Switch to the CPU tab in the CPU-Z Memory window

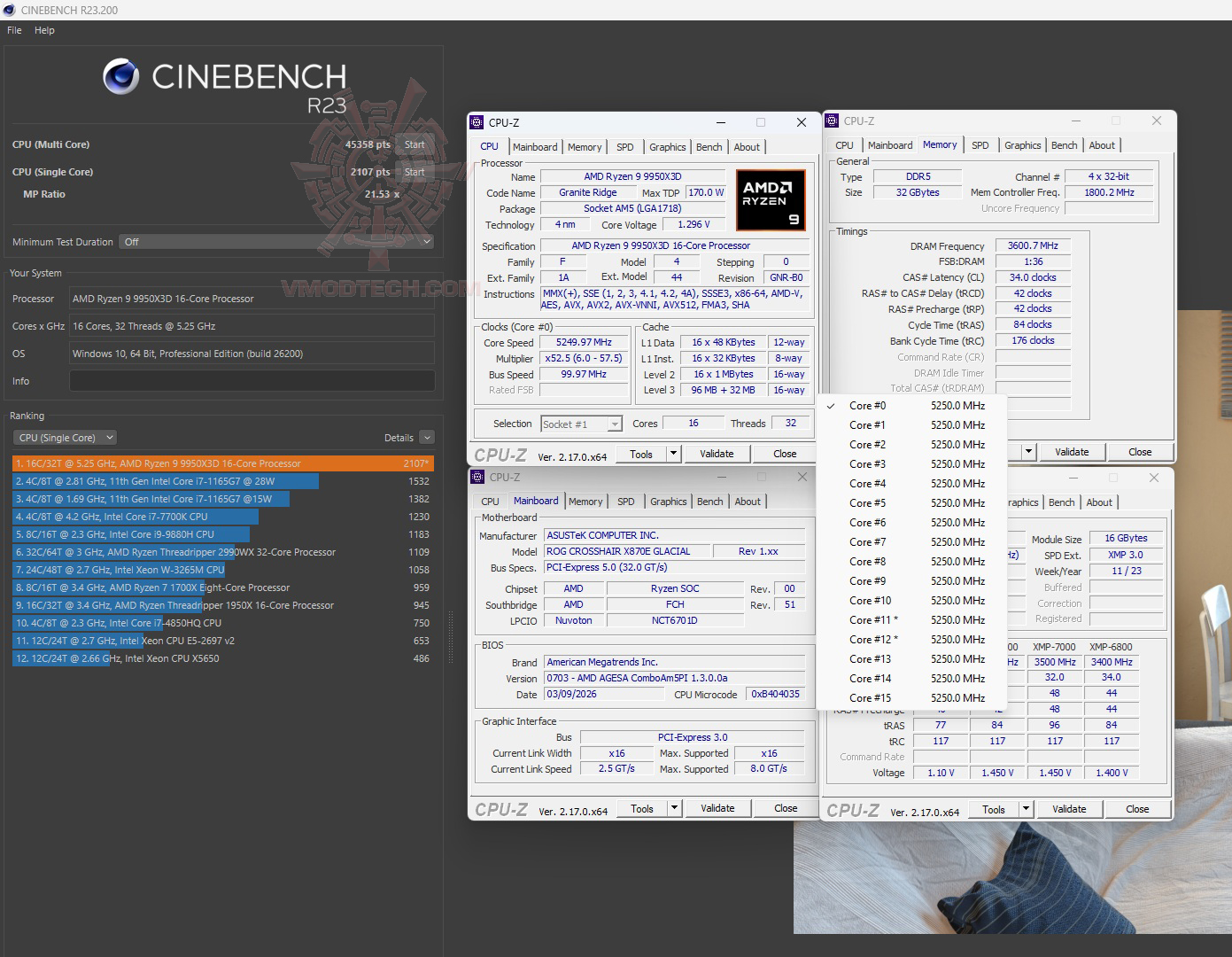pos(845,145)
